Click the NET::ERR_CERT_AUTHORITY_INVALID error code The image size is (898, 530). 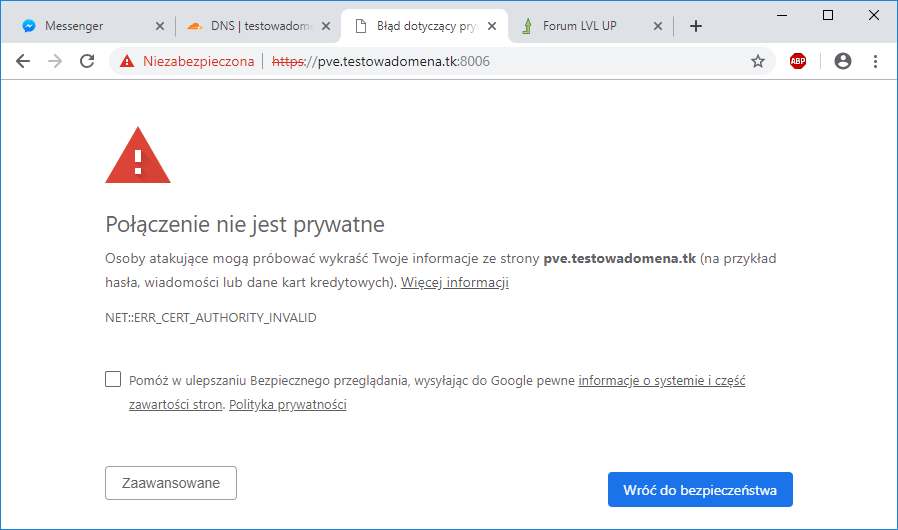211,317
